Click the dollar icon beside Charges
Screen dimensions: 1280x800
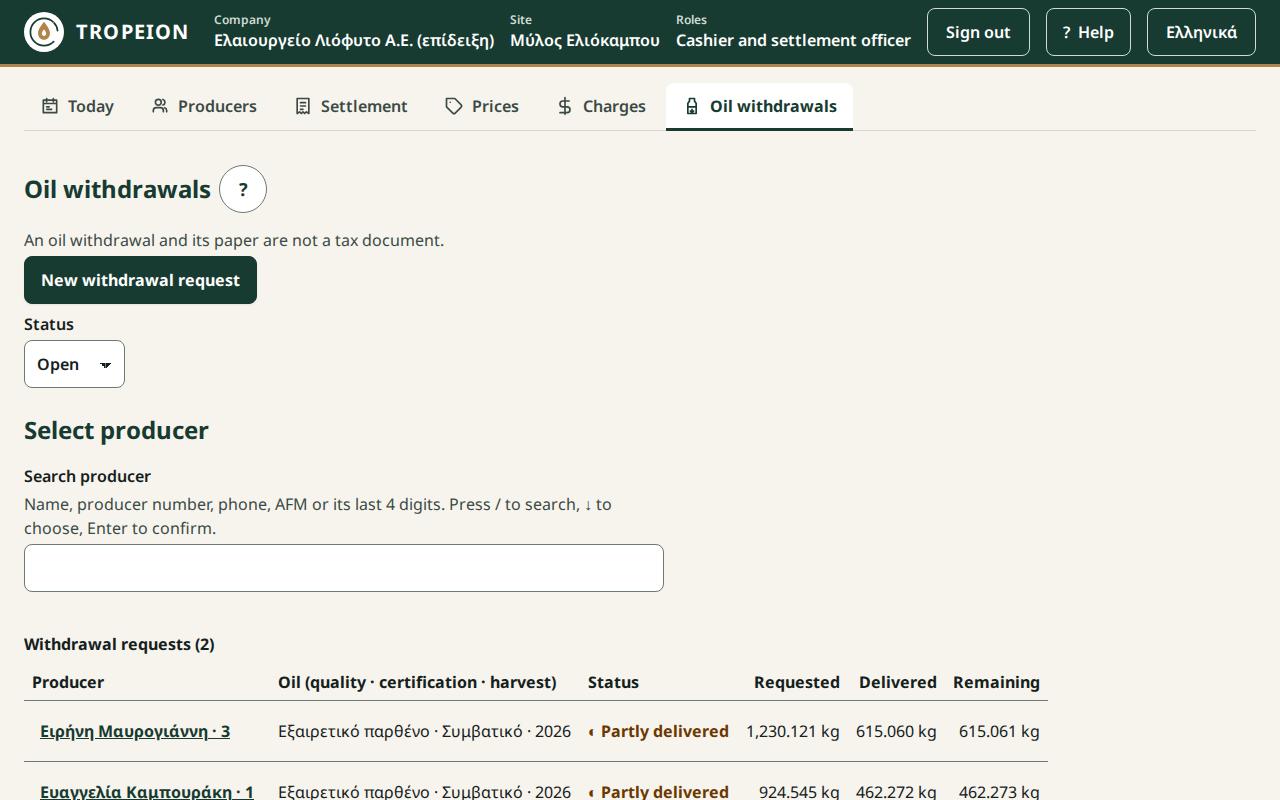tap(565, 106)
